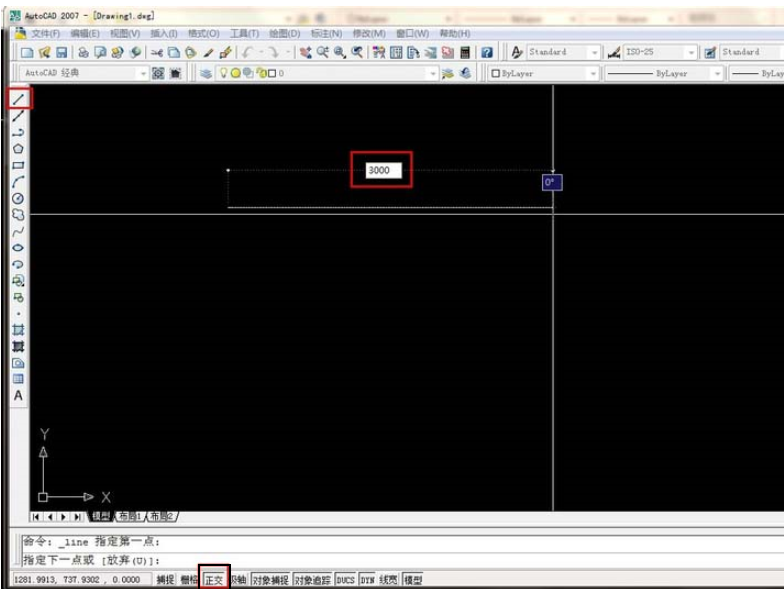
Task: Open the ByLayer linetype dropdown
Action: pos(718,74)
